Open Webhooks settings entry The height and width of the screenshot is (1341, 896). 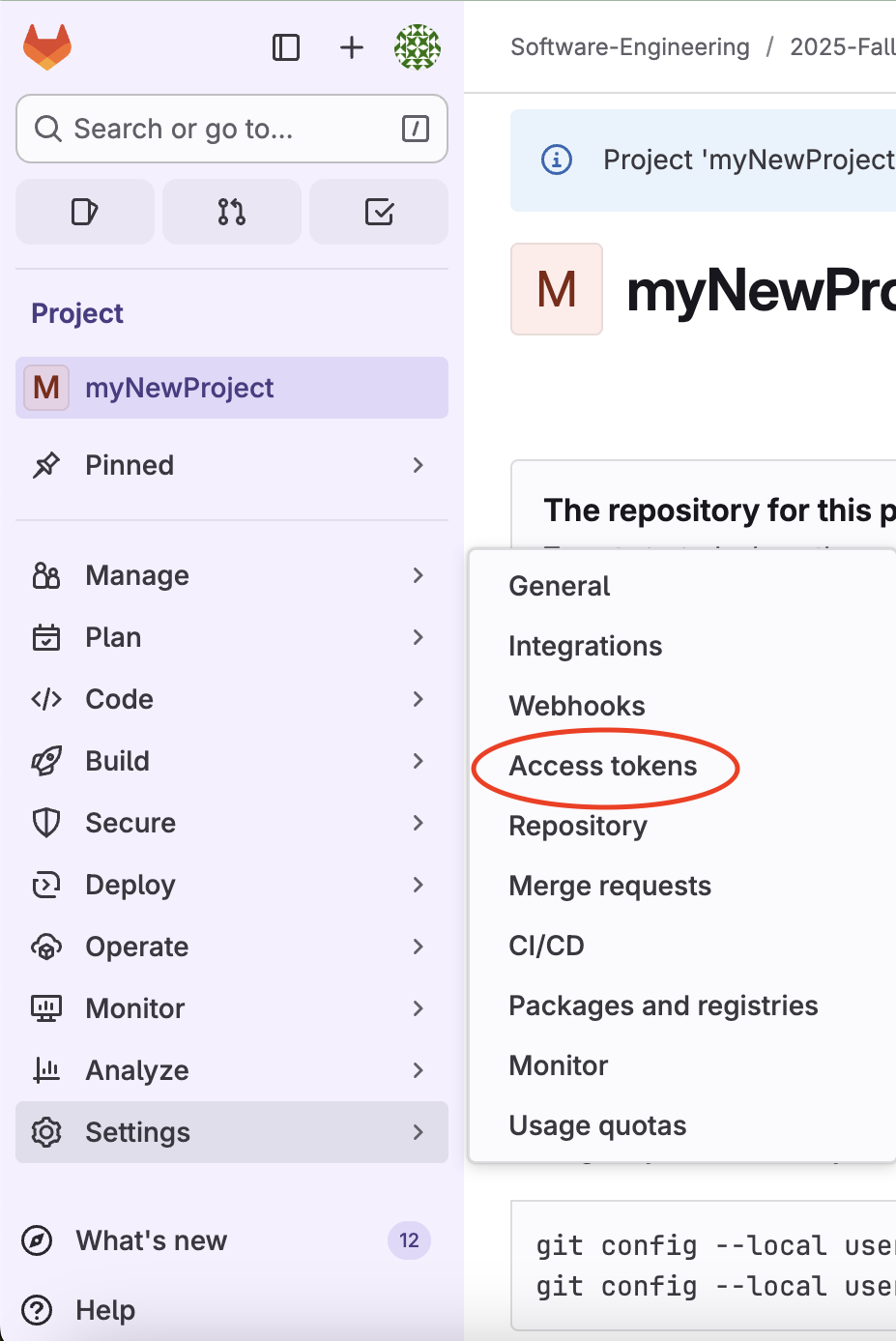[577, 706]
